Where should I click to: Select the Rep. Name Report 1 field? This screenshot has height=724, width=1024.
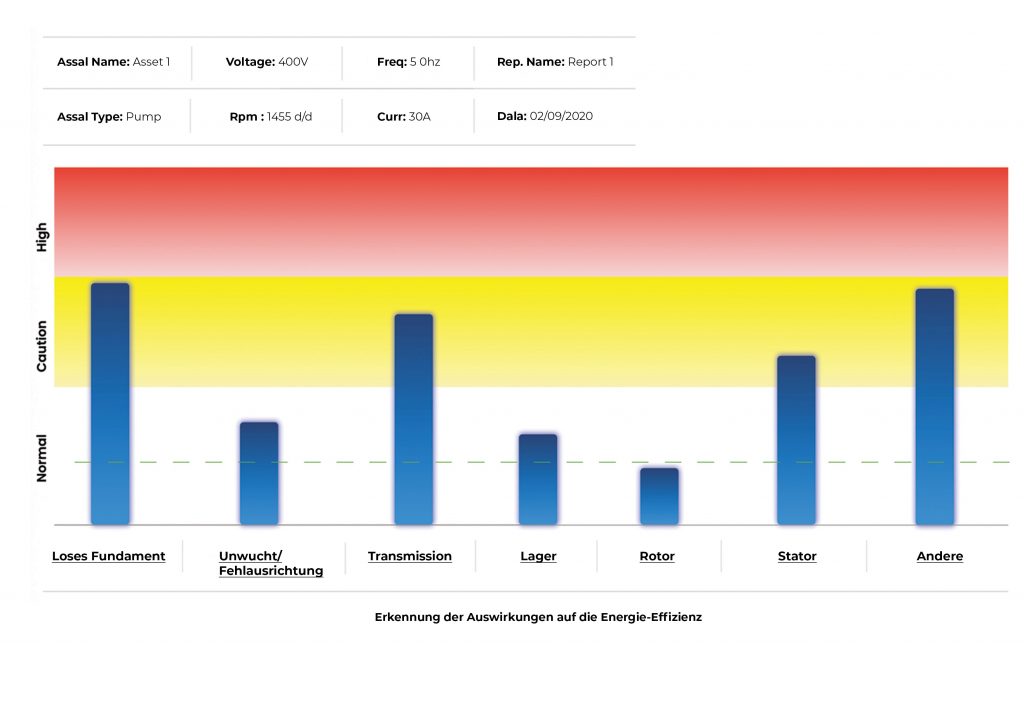pos(555,62)
